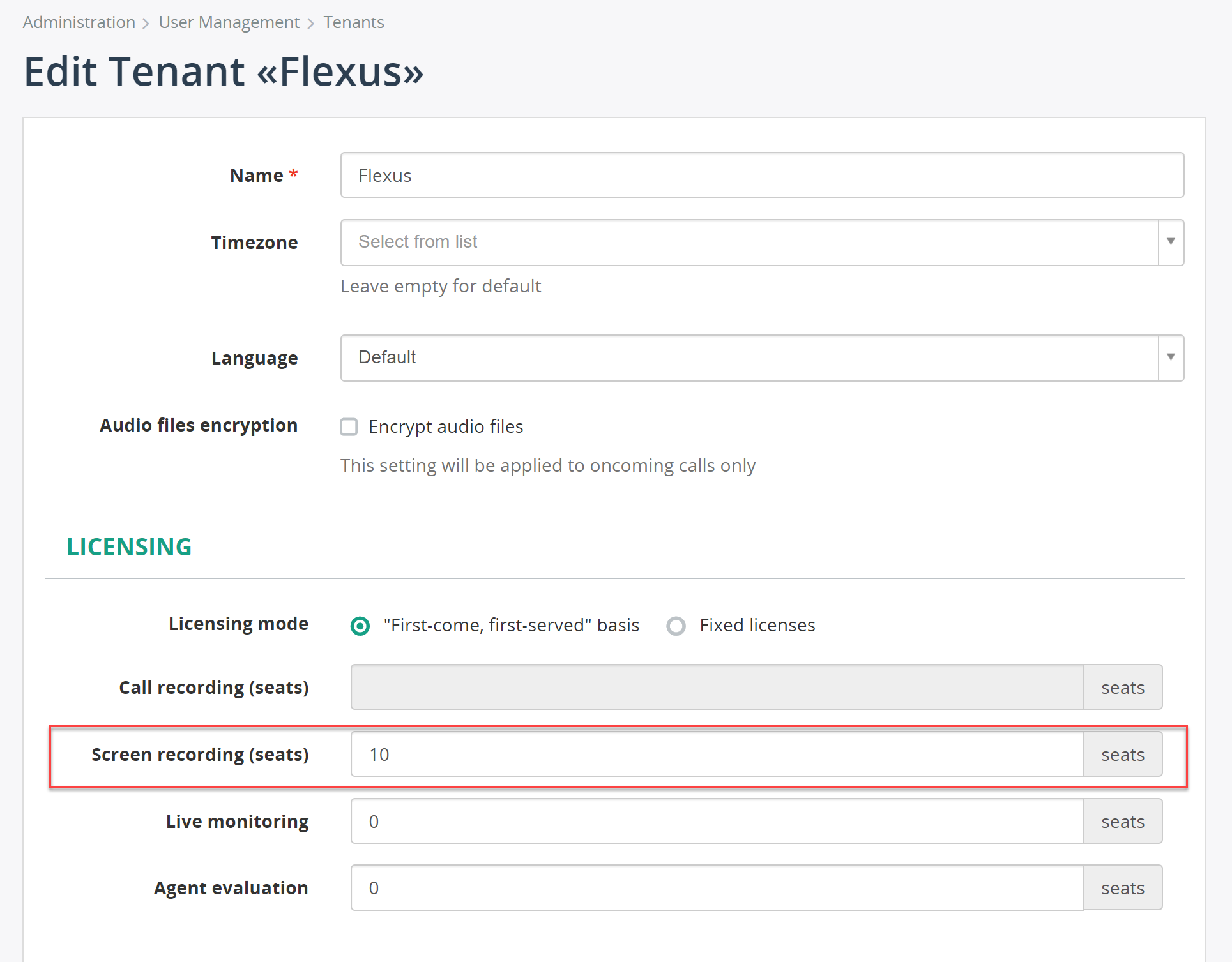Image resolution: width=1232 pixels, height=962 pixels.
Task: Enable the Encrypt audio files checkbox
Action: tap(349, 426)
